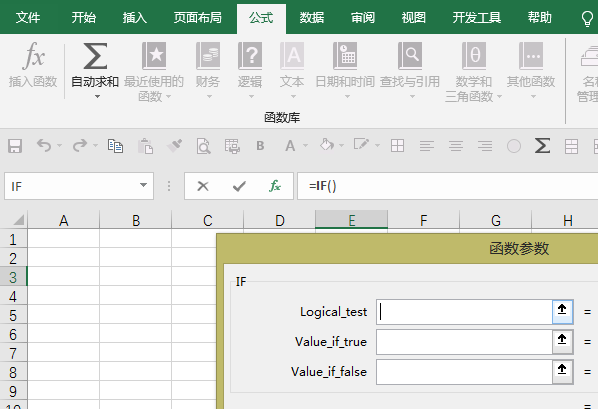
Task: Switch to the View (视图) tab
Action: pos(413,18)
